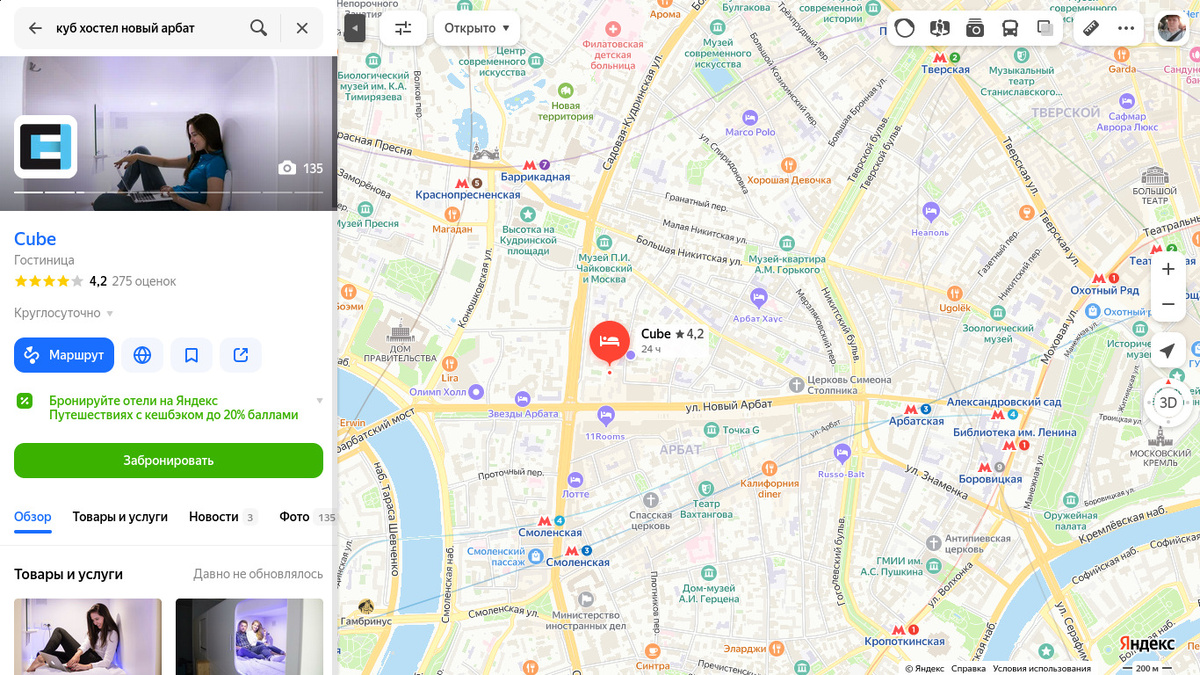Open first product thumbnail with laptop girl
This screenshot has width=1200, height=675.
coord(88,636)
